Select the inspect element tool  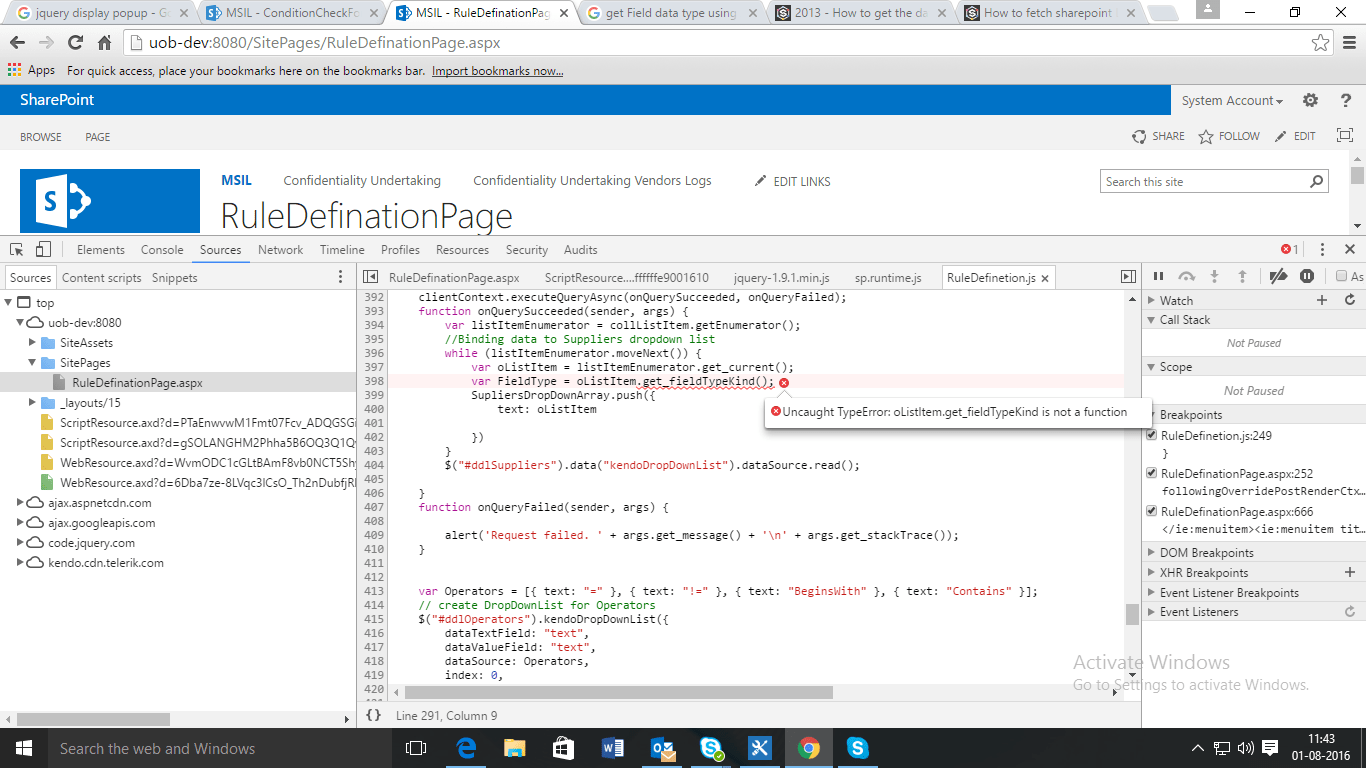point(15,250)
